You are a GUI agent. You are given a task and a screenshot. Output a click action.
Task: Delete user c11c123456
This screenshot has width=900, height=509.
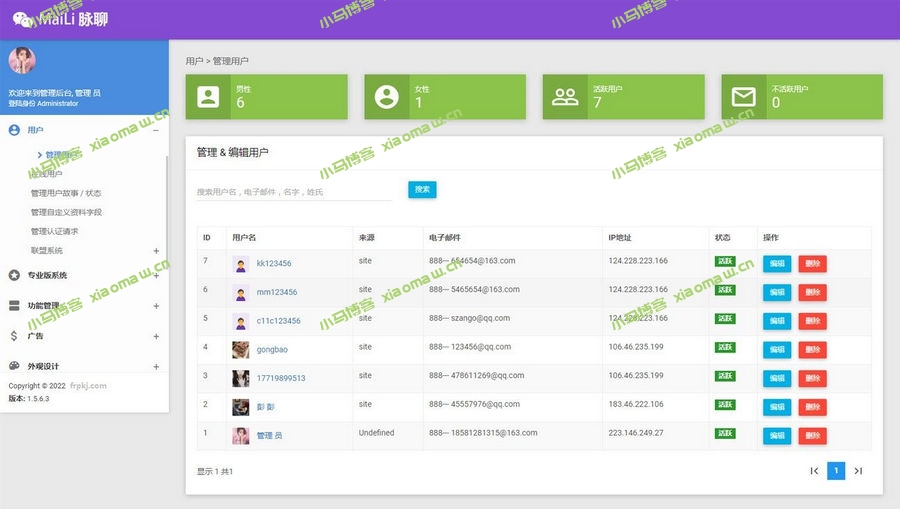(x=813, y=321)
